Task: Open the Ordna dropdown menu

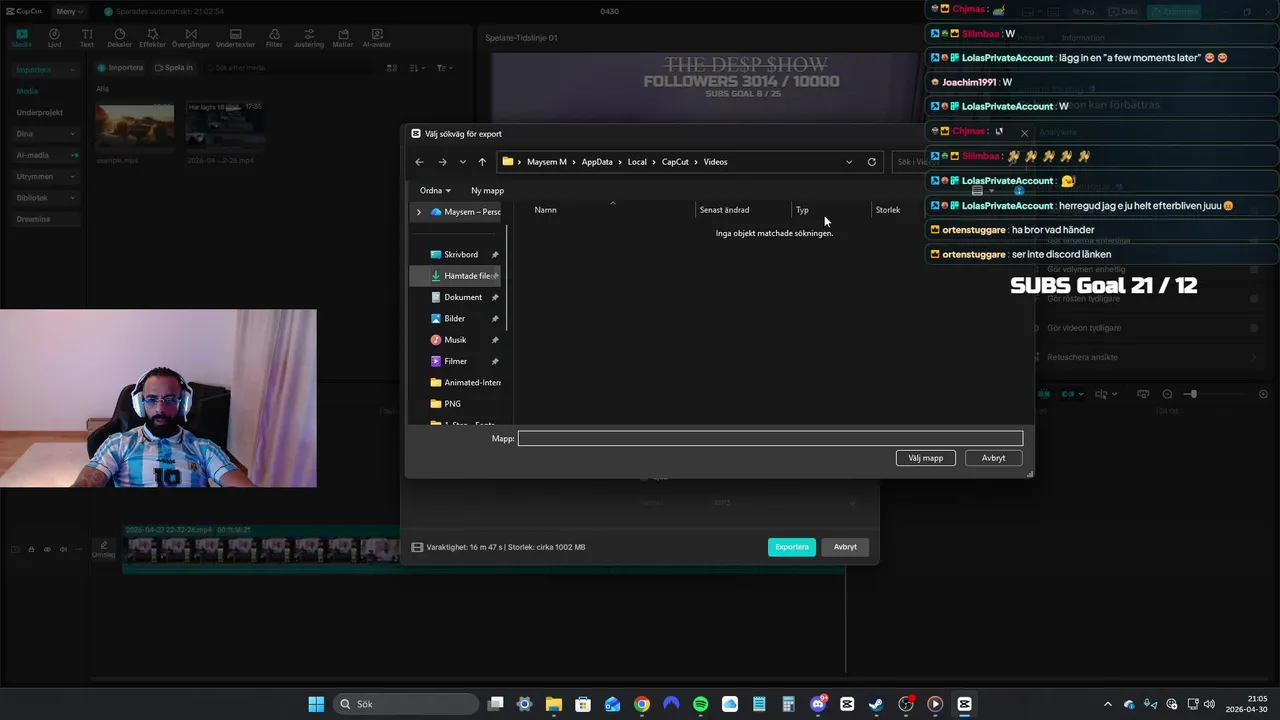Action: click(435, 190)
